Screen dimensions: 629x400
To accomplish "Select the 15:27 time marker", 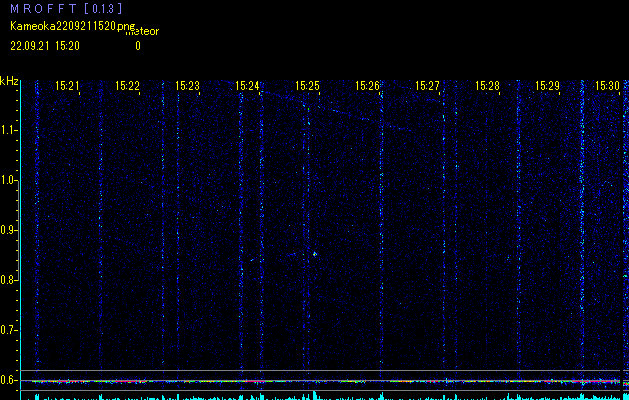I will click(x=427, y=85).
